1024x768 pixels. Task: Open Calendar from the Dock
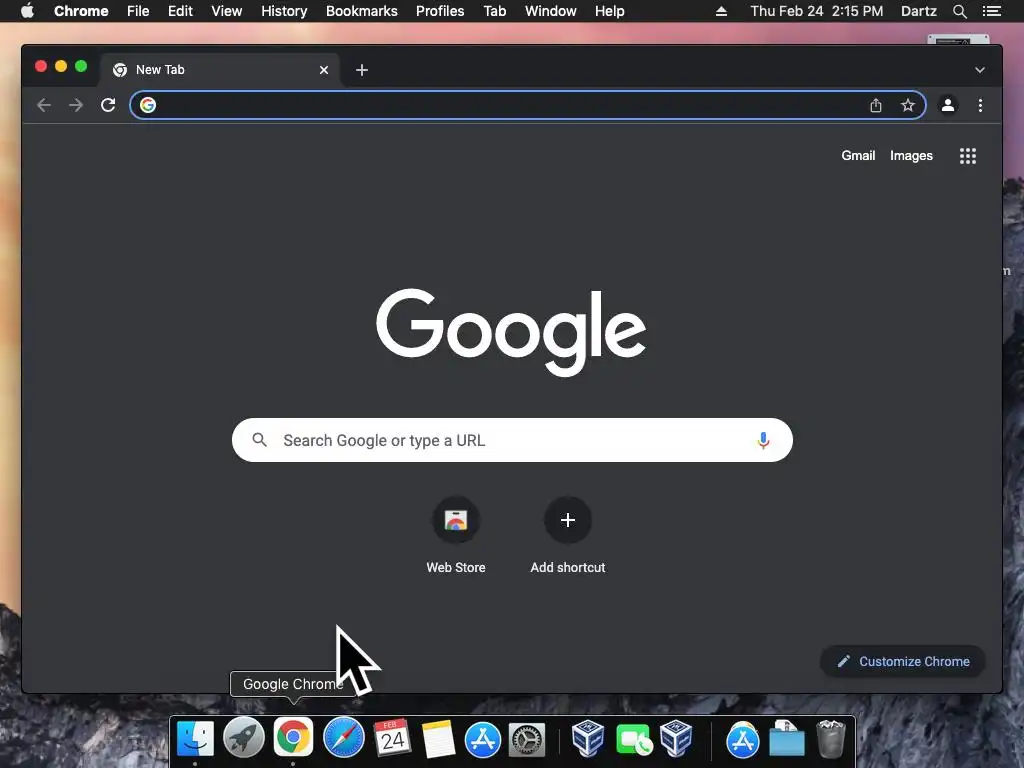click(x=392, y=739)
